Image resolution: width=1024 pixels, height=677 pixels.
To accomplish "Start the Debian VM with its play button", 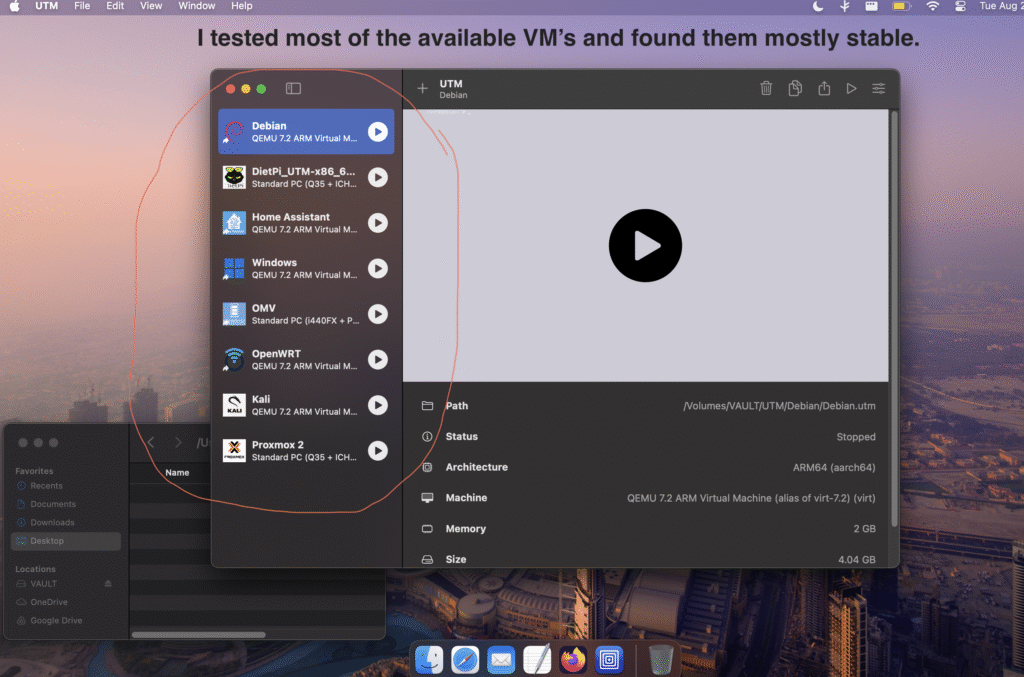I will point(377,132).
